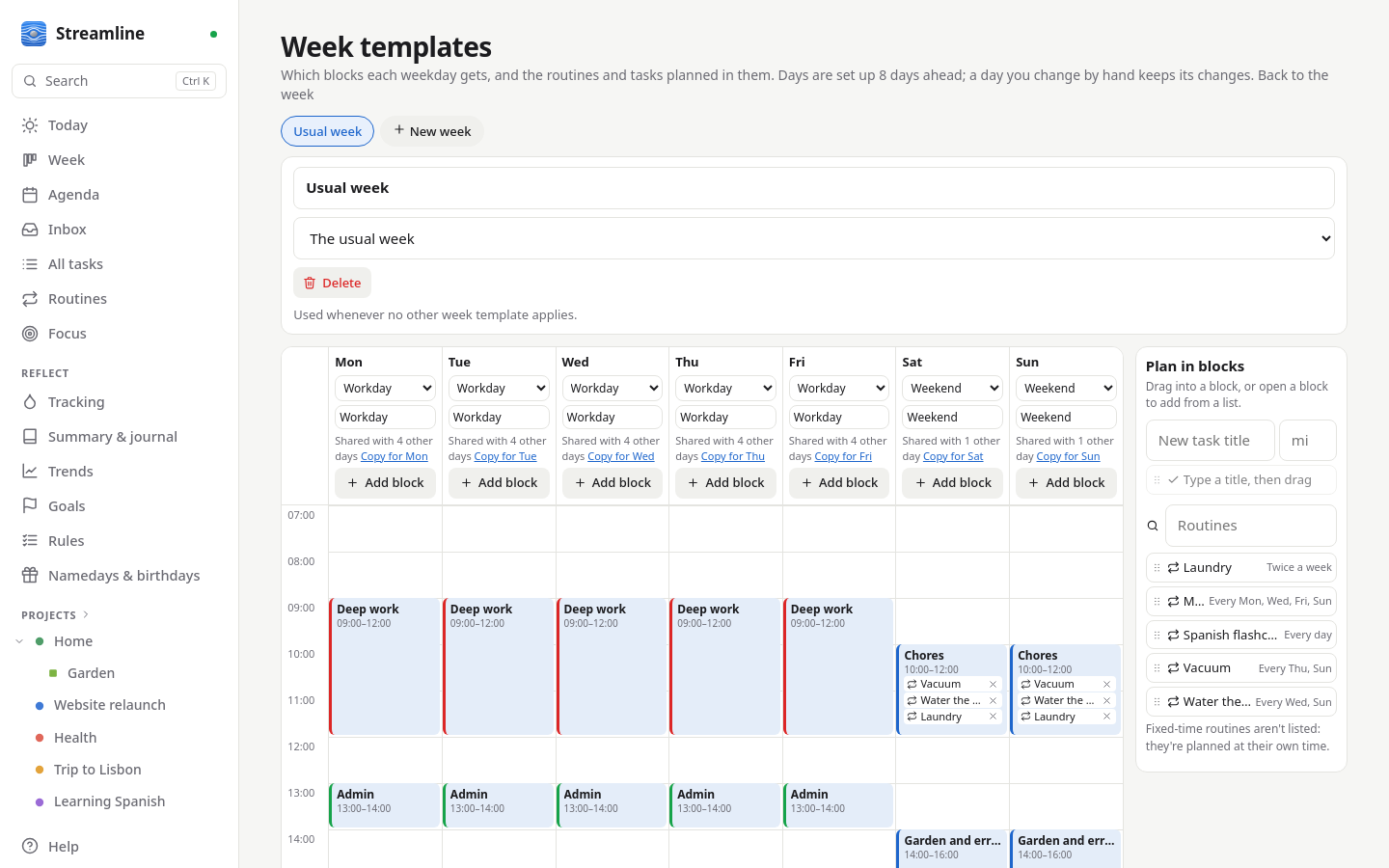Image resolution: width=1389 pixels, height=868 pixels.
Task: Open the Help question mark icon
Action: pyautogui.click(x=30, y=847)
